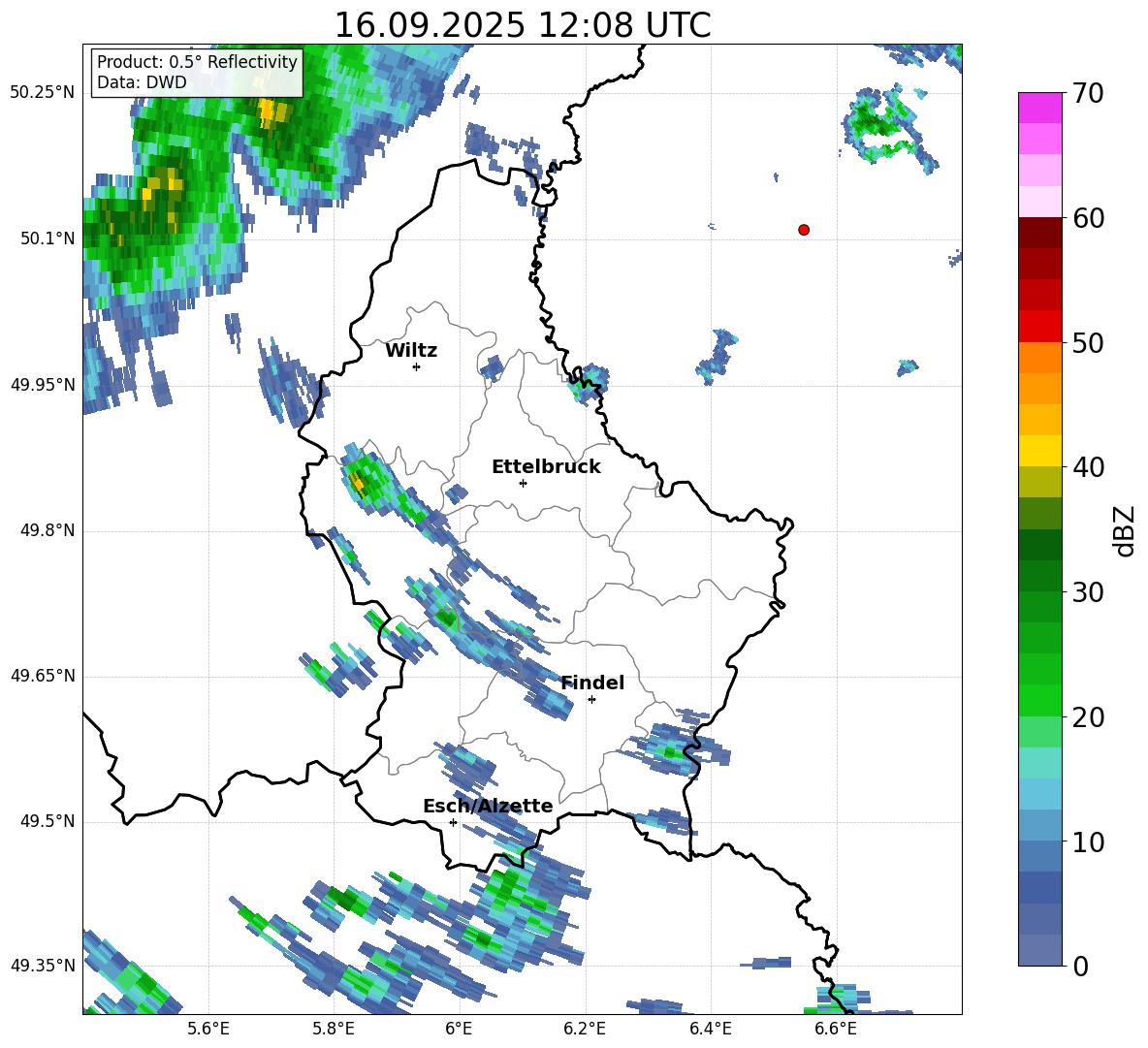1148x1048 pixels.
Task: Click the 'Data: DWD' text
Action: pos(142,82)
